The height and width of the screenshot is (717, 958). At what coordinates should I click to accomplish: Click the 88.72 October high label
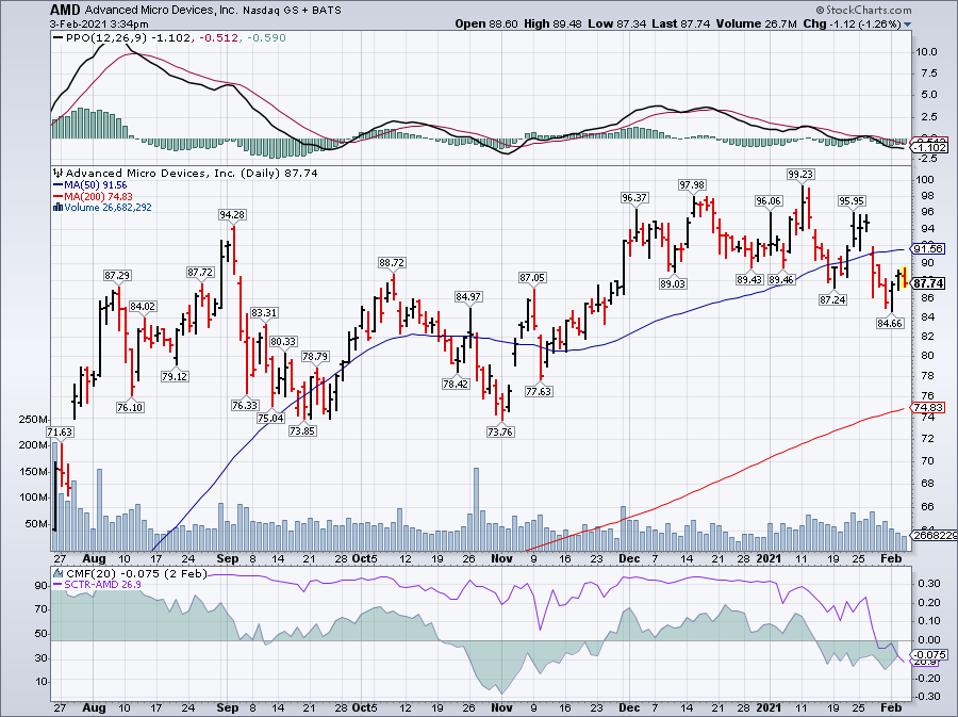coord(391,263)
